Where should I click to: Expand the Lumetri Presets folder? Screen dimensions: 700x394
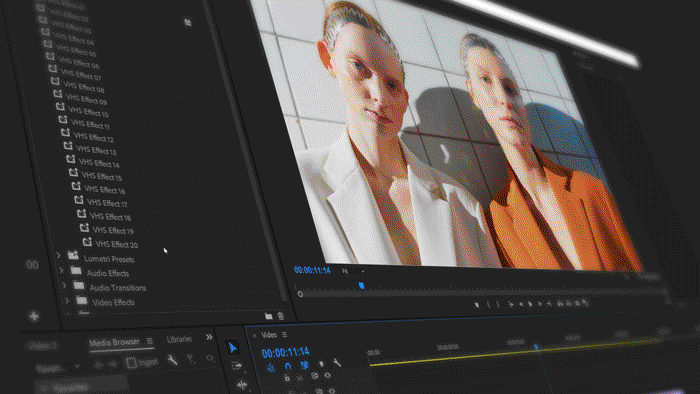tap(58, 255)
